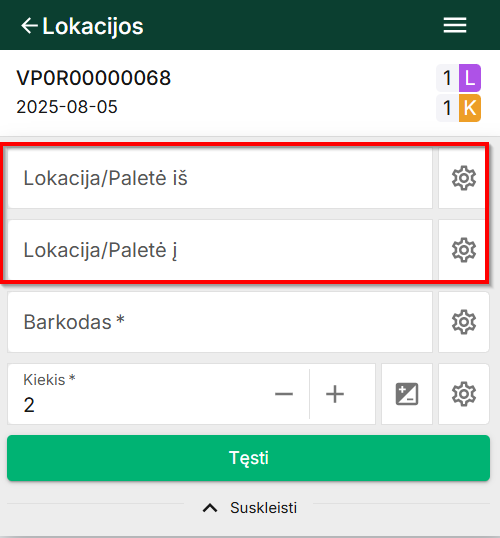500x538 pixels.
Task: Click the green Tęsti button
Action: [x=248, y=458]
